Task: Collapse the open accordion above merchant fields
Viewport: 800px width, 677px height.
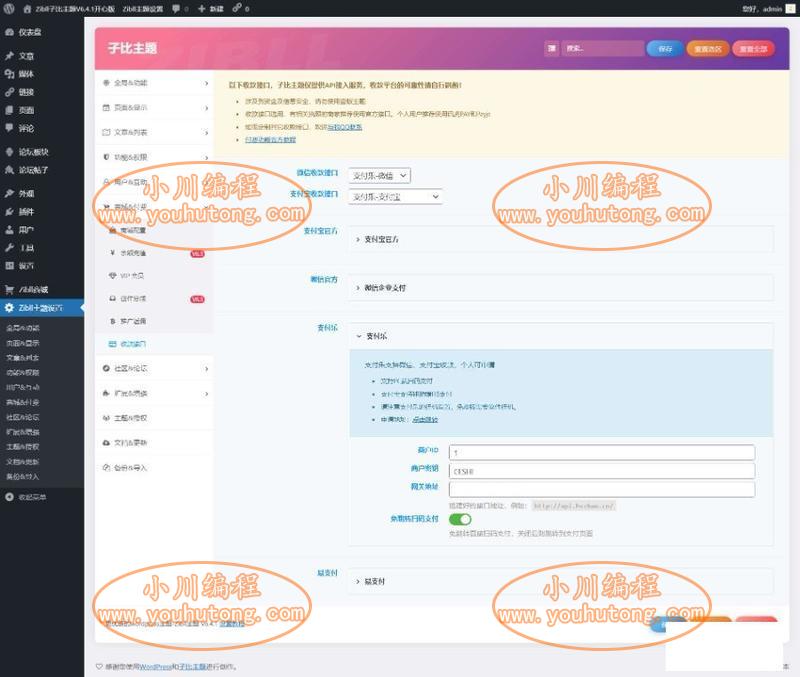Action: point(561,336)
